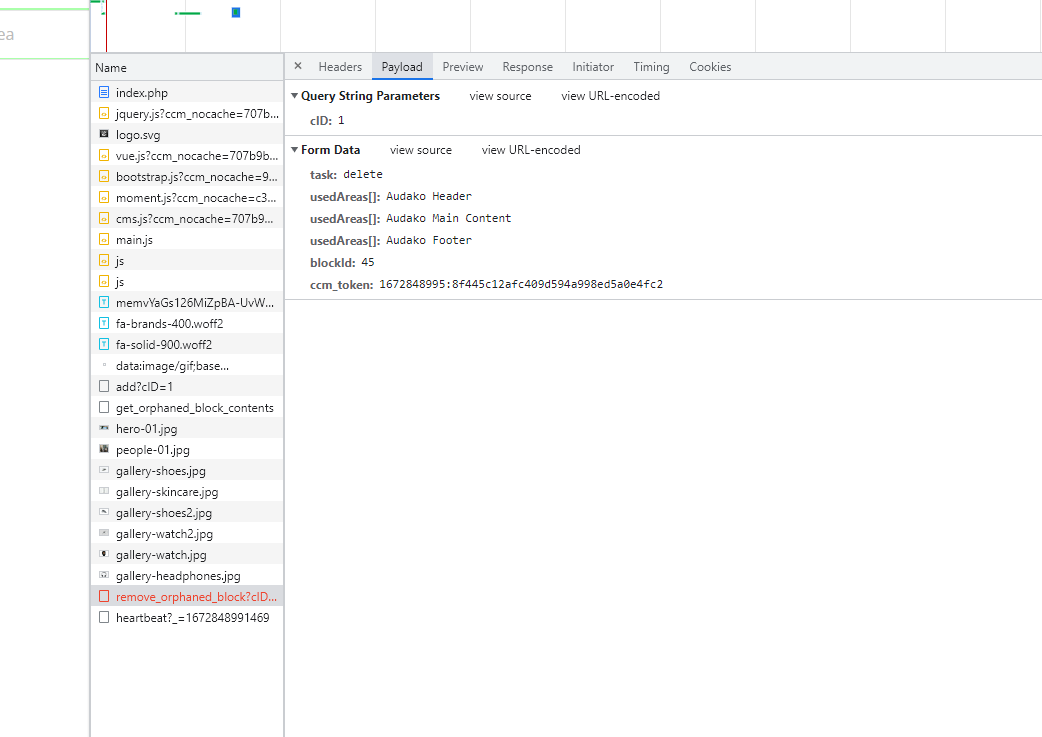Open the Timing tab
This screenshot has width=1042, height=737.
pos(651,66)
